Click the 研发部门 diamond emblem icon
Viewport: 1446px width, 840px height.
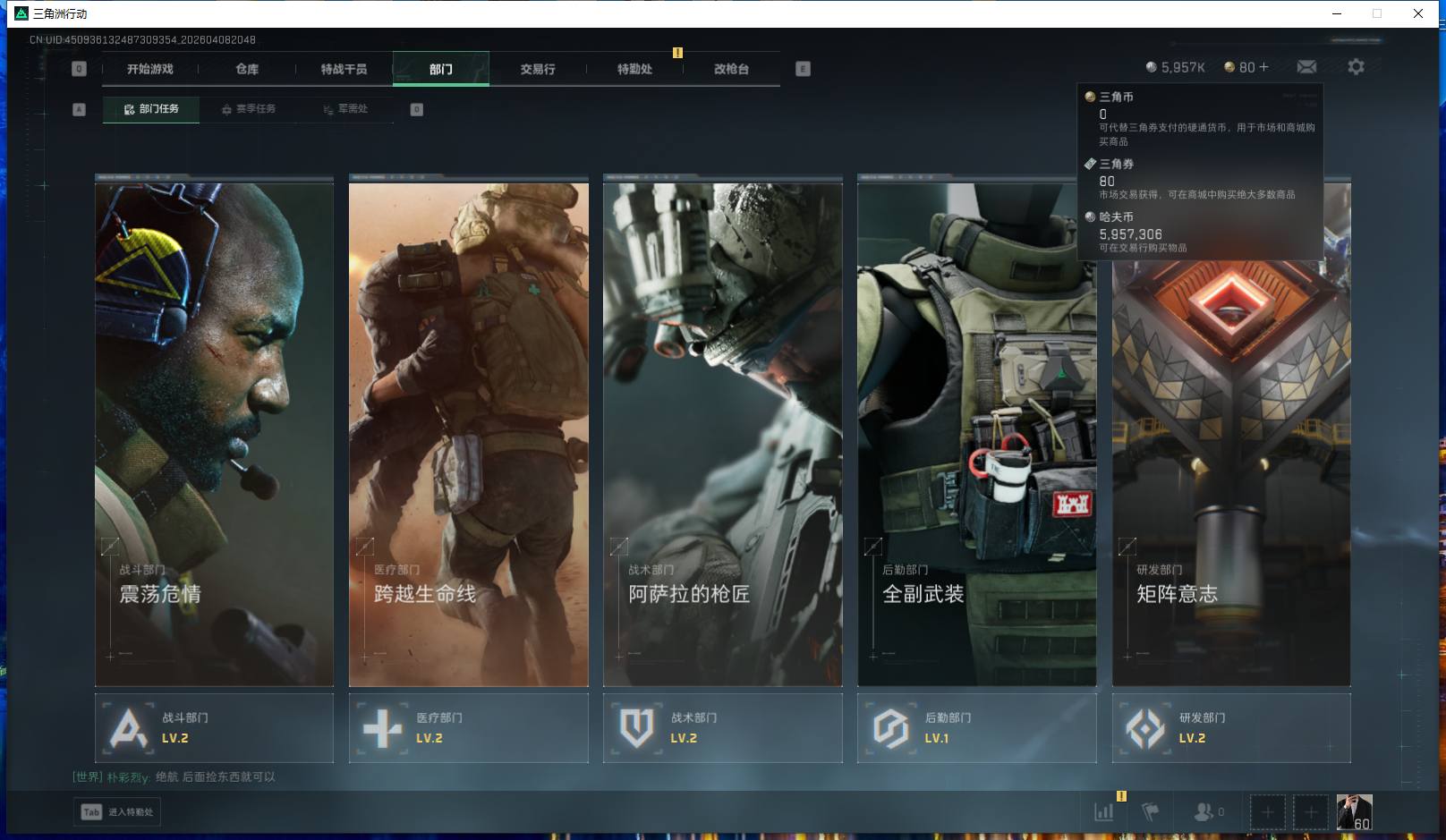click(1145, 728)
